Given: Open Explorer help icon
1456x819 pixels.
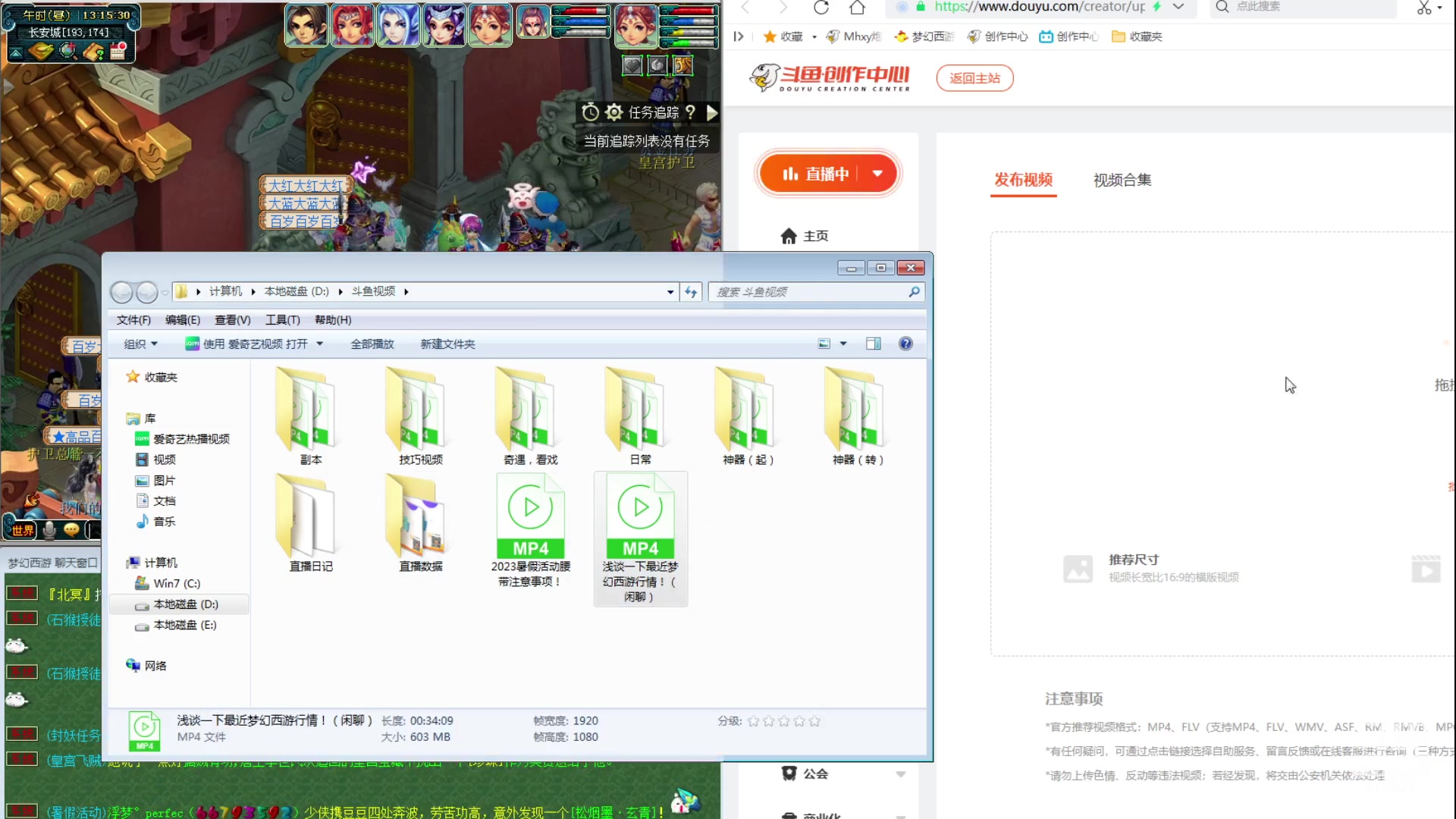Looking at the screenshot, I should (x=905, y=344).
